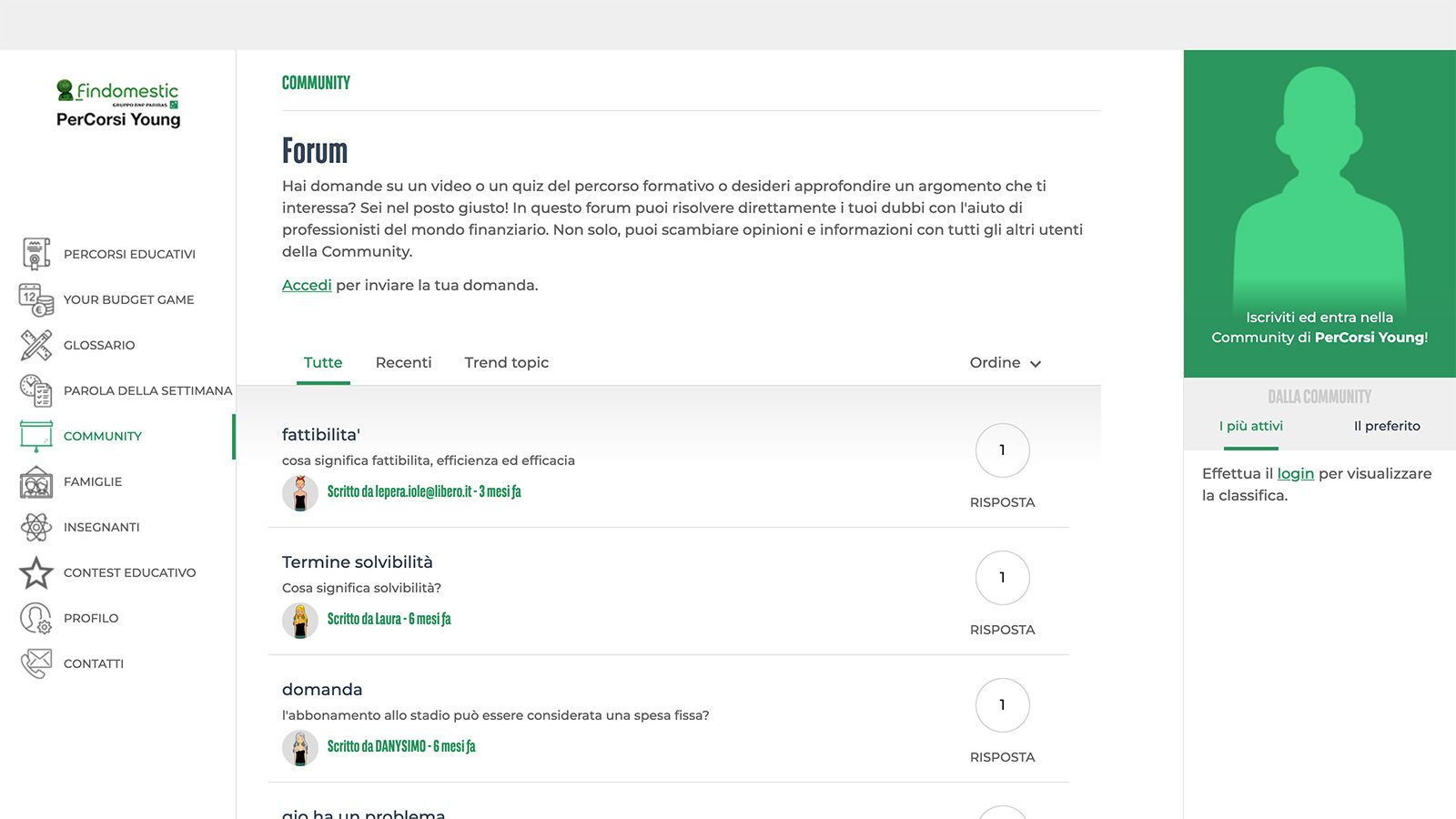Click RISPOSTA label for domanda topic
This screenshot has height=819, width=1456.
tap(1002, 757)
